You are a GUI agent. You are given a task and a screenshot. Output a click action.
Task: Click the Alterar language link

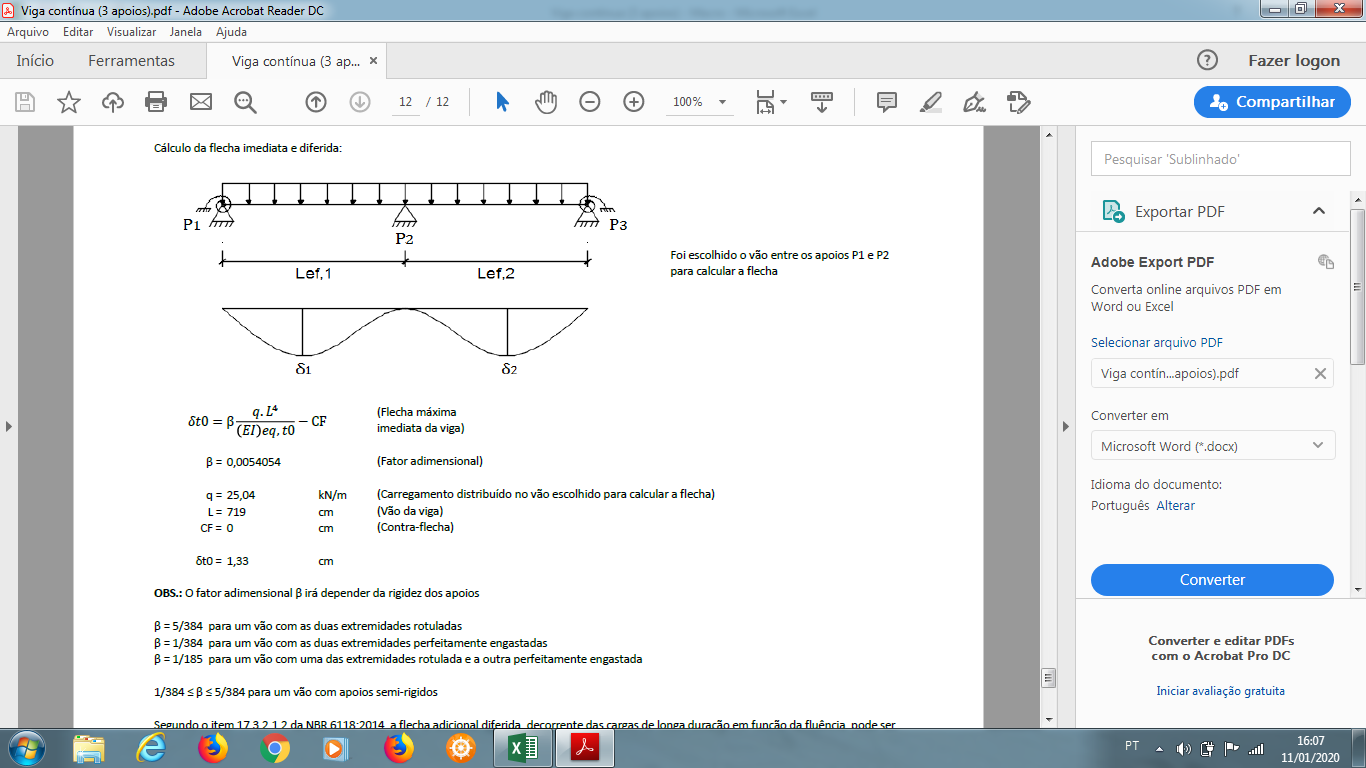[x=1175, y=506]
